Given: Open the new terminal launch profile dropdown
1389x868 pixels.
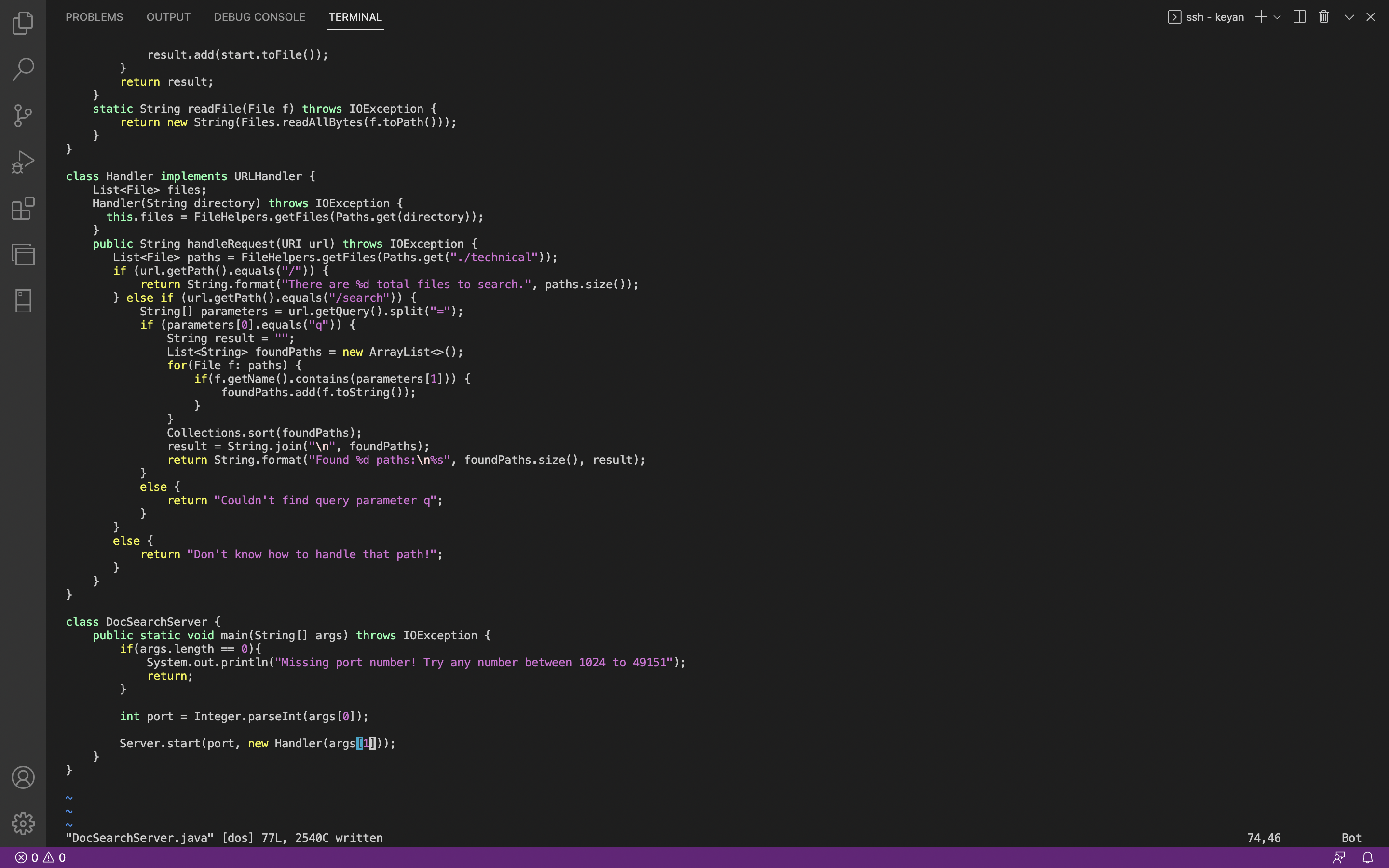Looking at the screenshot, I should pyautogui.click(x=1277, y=17).
